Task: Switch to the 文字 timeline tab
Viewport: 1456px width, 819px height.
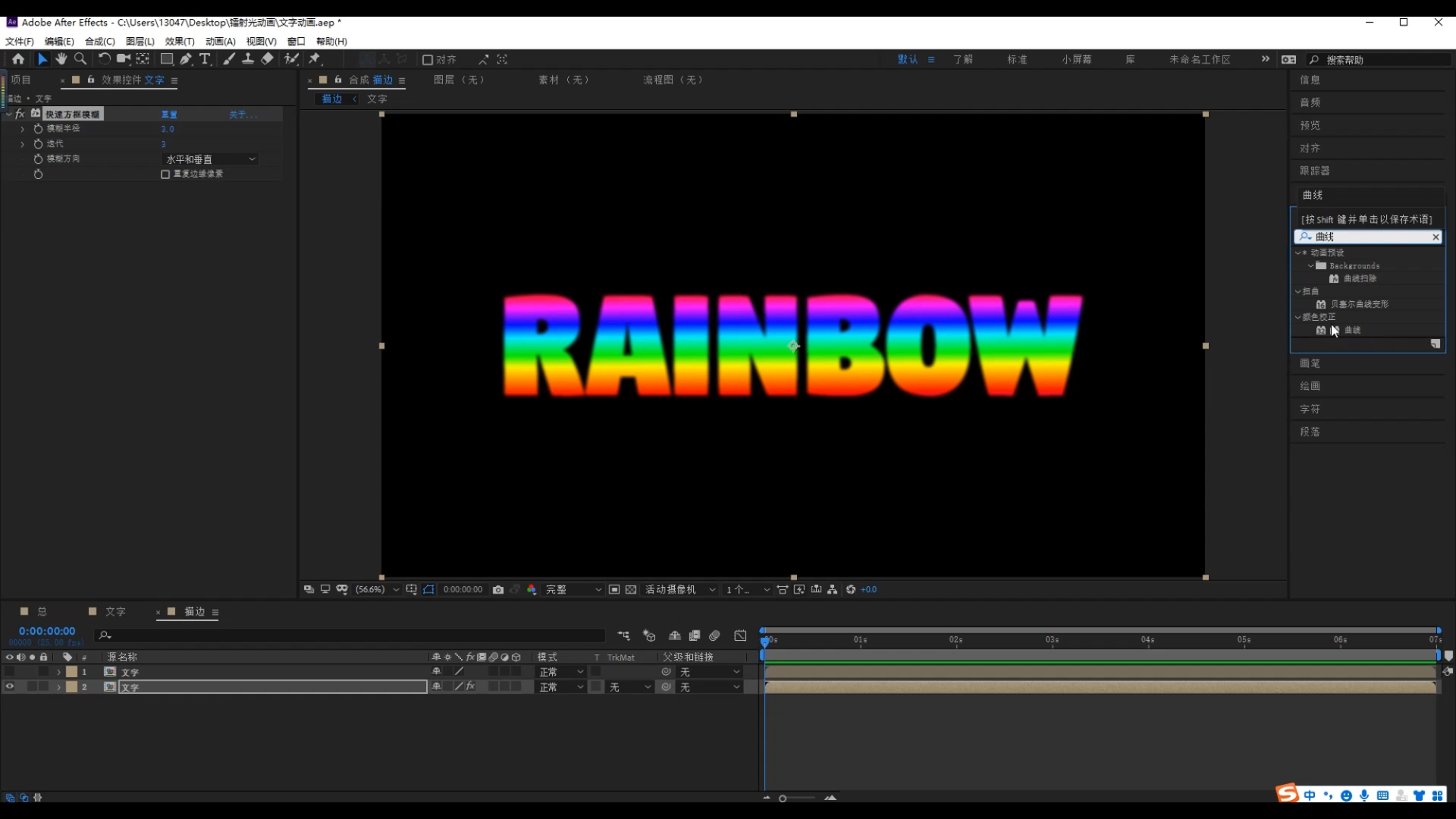Action: (x=115, y=612)
